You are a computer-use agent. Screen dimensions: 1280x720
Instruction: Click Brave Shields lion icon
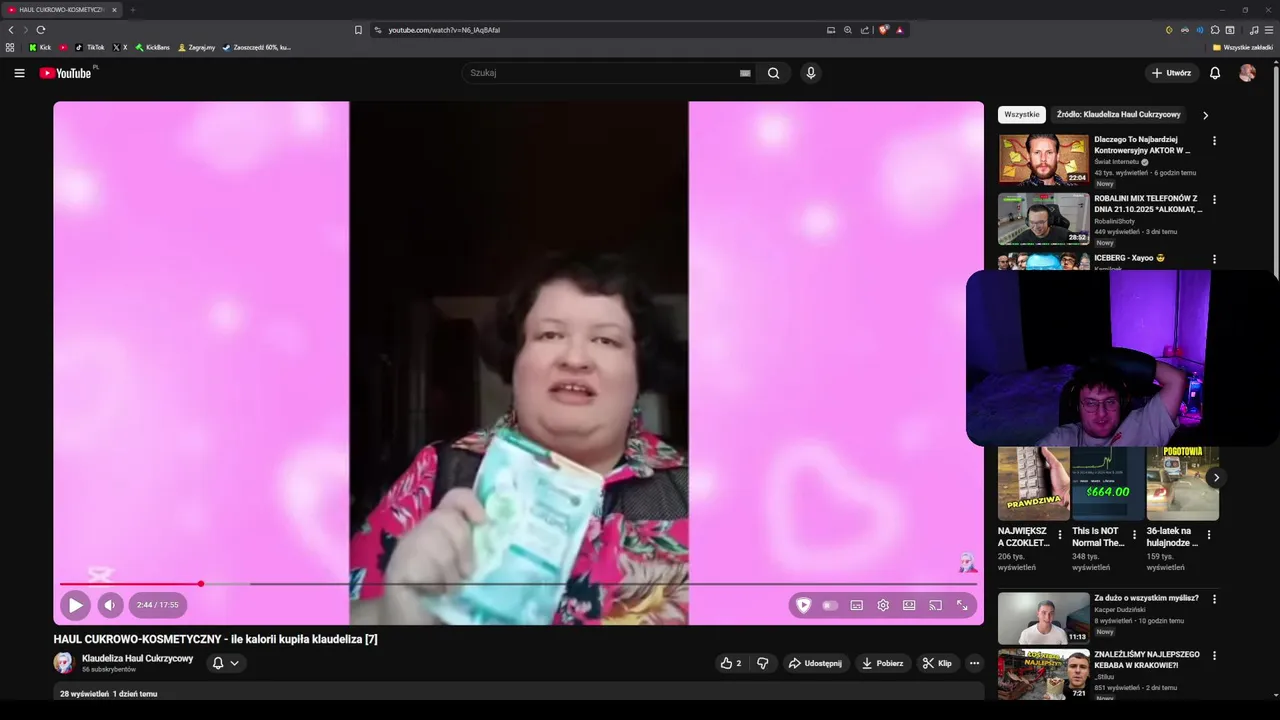click(884, 30)
